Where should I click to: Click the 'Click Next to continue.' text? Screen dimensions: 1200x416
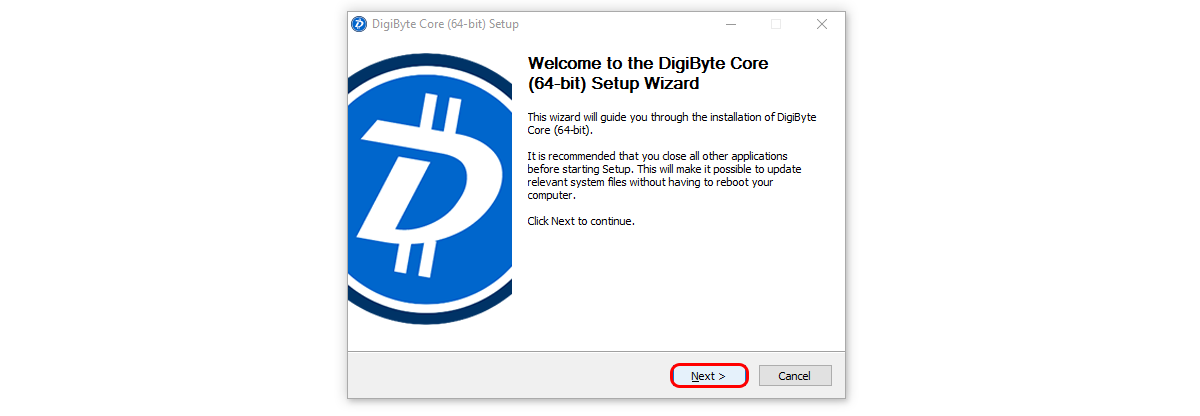(581, 221)
